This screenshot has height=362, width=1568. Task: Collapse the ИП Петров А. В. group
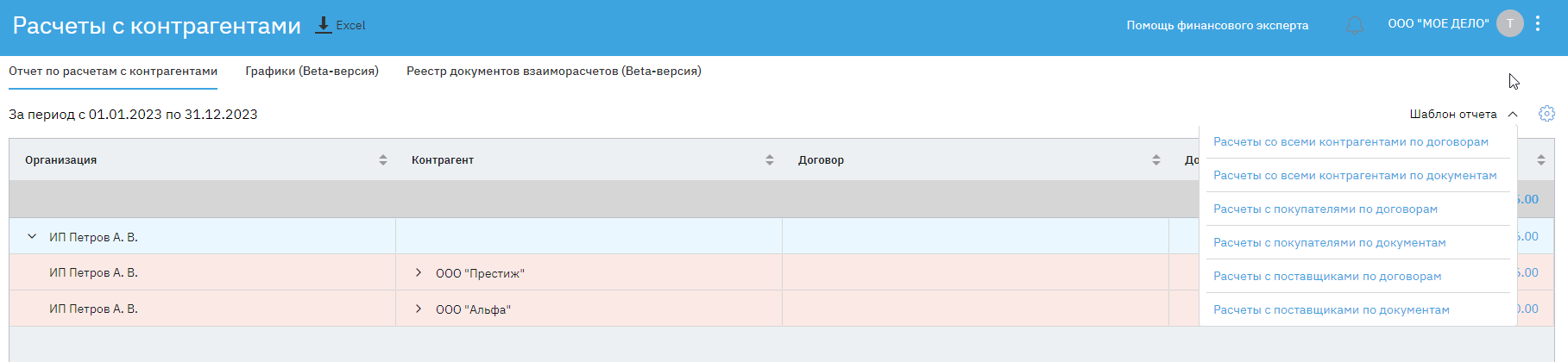(32, 236)
